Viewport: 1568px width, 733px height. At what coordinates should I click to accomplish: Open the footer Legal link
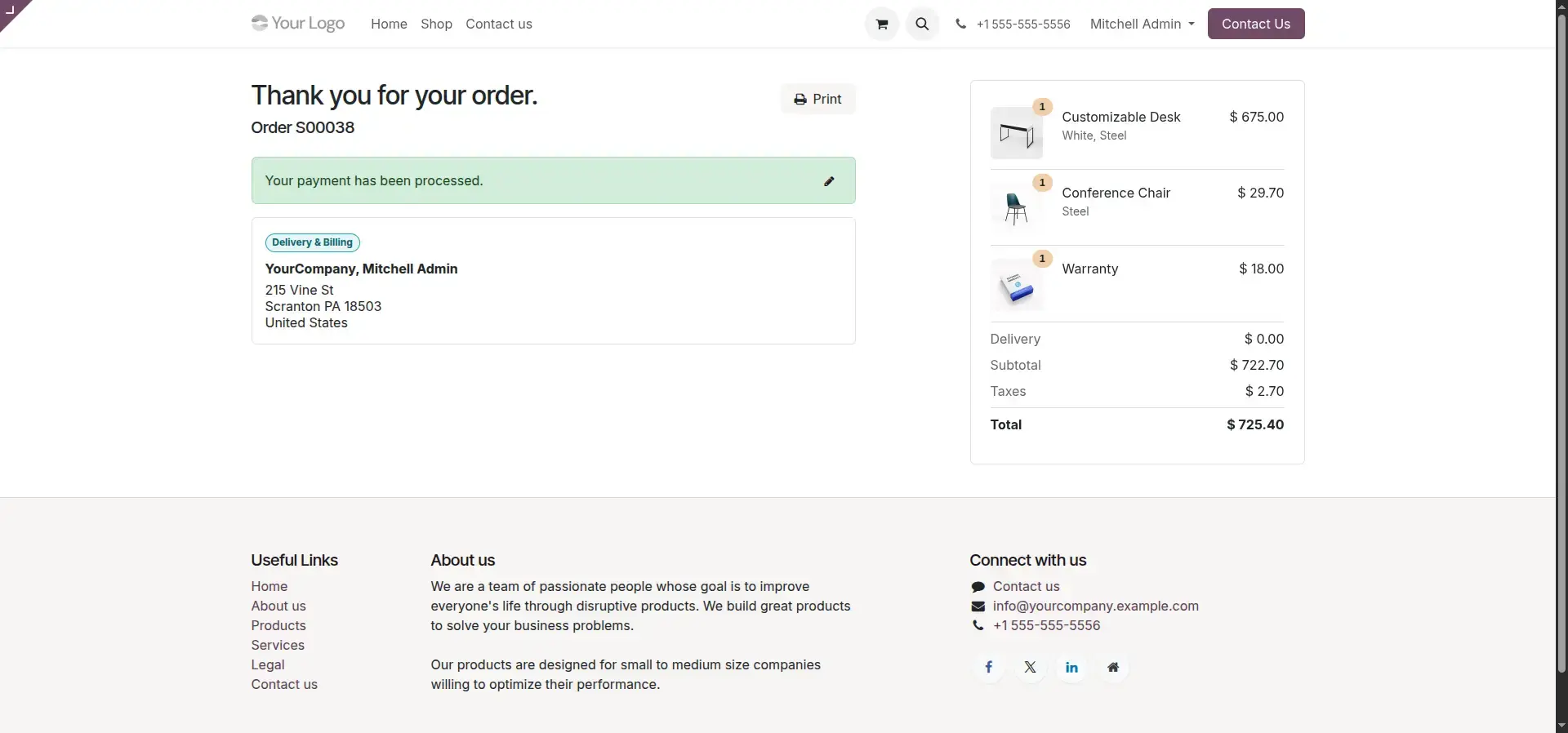(x=268, y=664)
